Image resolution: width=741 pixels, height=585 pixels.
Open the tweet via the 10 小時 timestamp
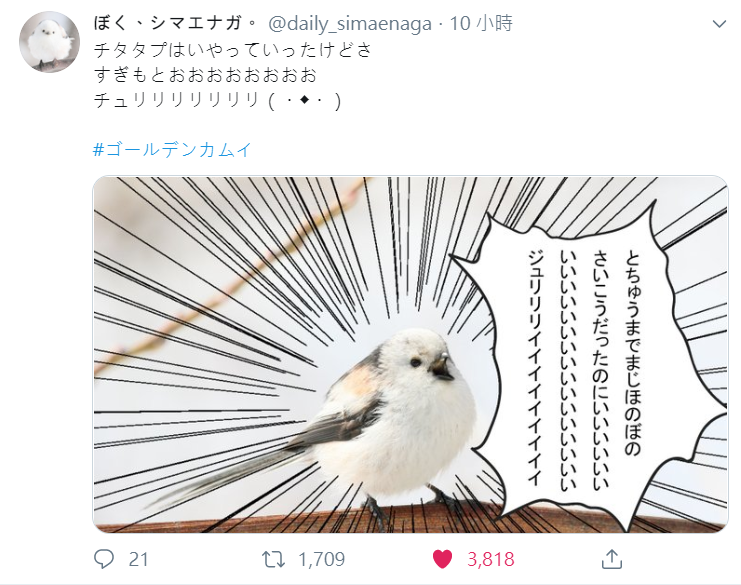point(481,23)
